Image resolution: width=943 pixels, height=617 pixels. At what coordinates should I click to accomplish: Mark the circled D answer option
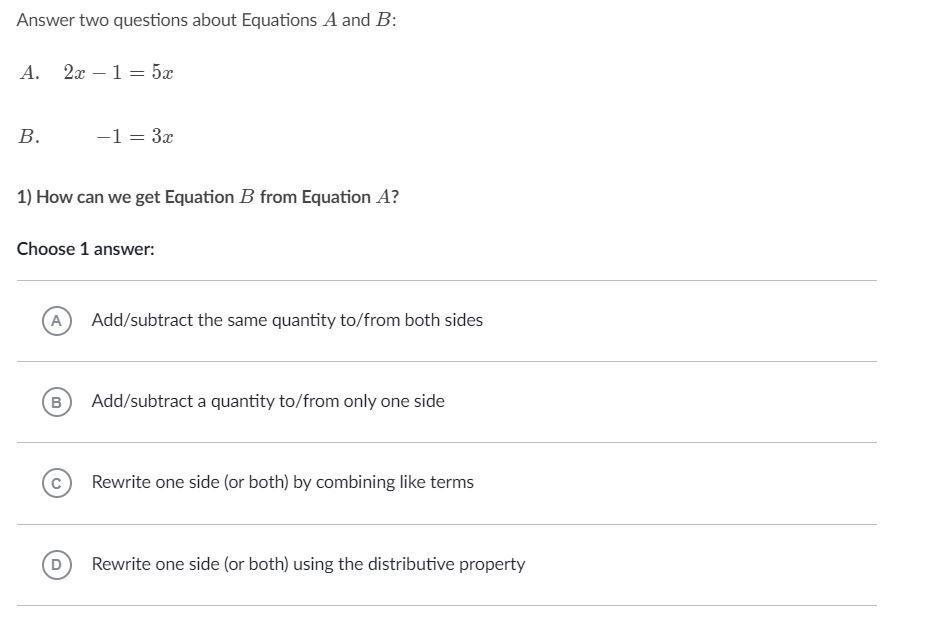(x=57, y=565)
